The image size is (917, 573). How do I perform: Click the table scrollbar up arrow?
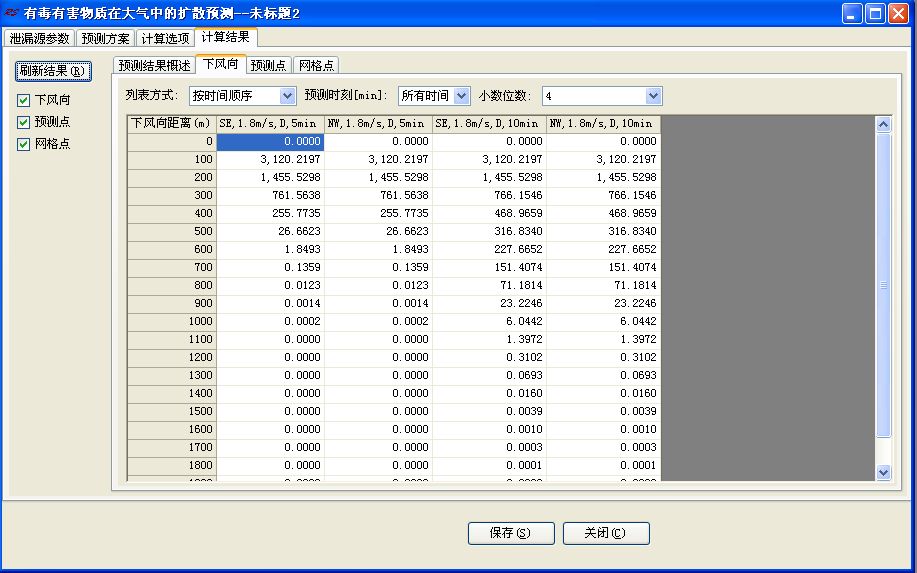click(883, 125)
